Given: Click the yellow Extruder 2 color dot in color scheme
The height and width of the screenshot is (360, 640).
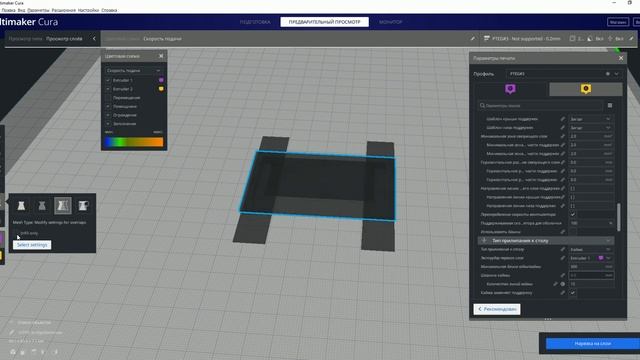Looking at the screenshot, I should 161,89.
